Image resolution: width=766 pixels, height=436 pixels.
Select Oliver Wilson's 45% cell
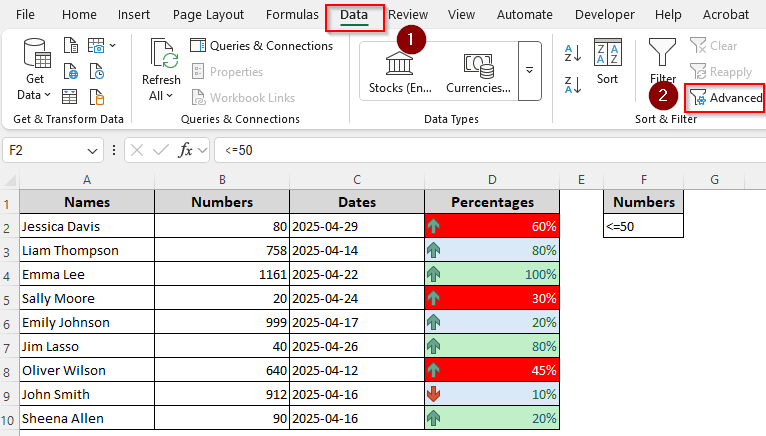492,370
